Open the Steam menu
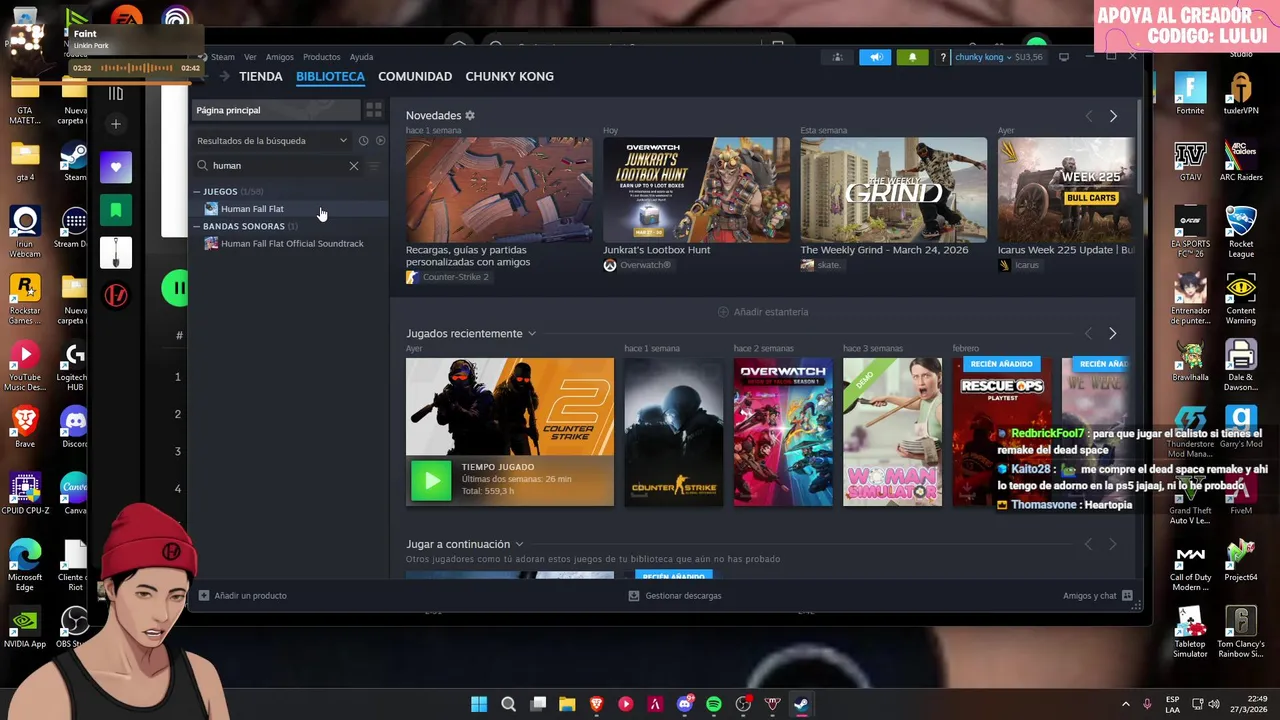Screen dimensions: 1280x720 tap(222, 57)
